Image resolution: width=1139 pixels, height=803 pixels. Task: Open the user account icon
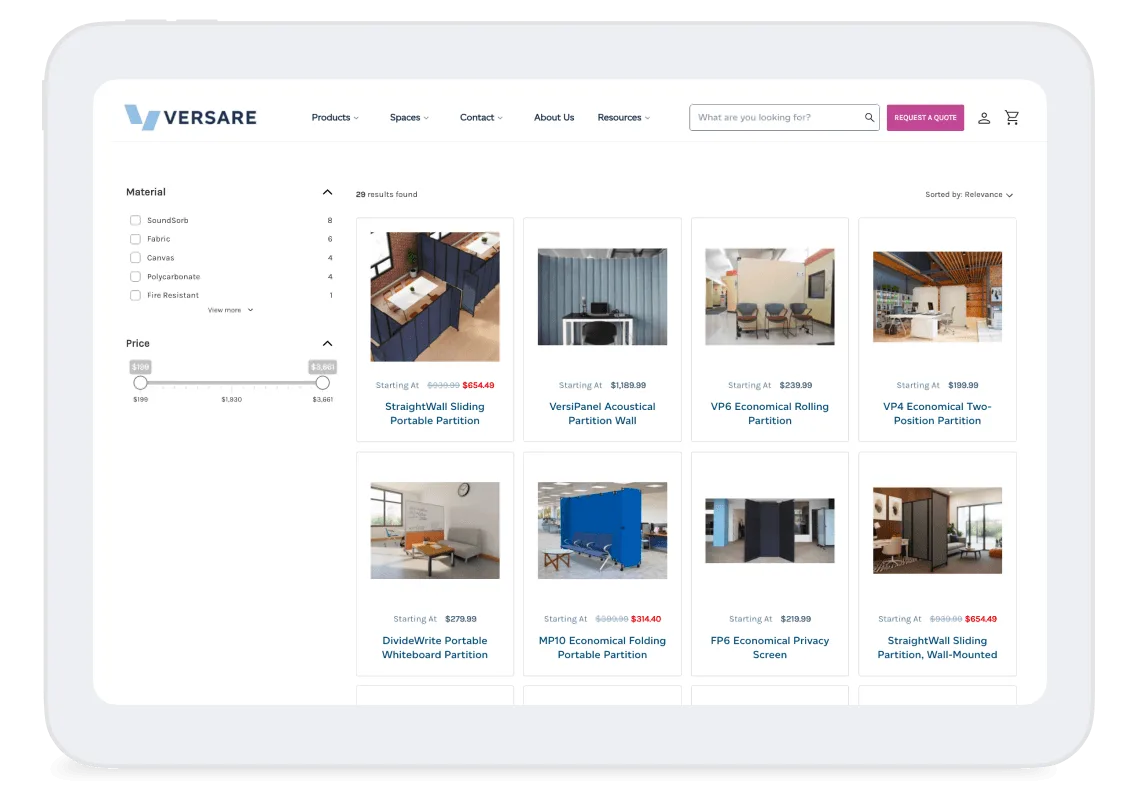click(x=984, y=118)
